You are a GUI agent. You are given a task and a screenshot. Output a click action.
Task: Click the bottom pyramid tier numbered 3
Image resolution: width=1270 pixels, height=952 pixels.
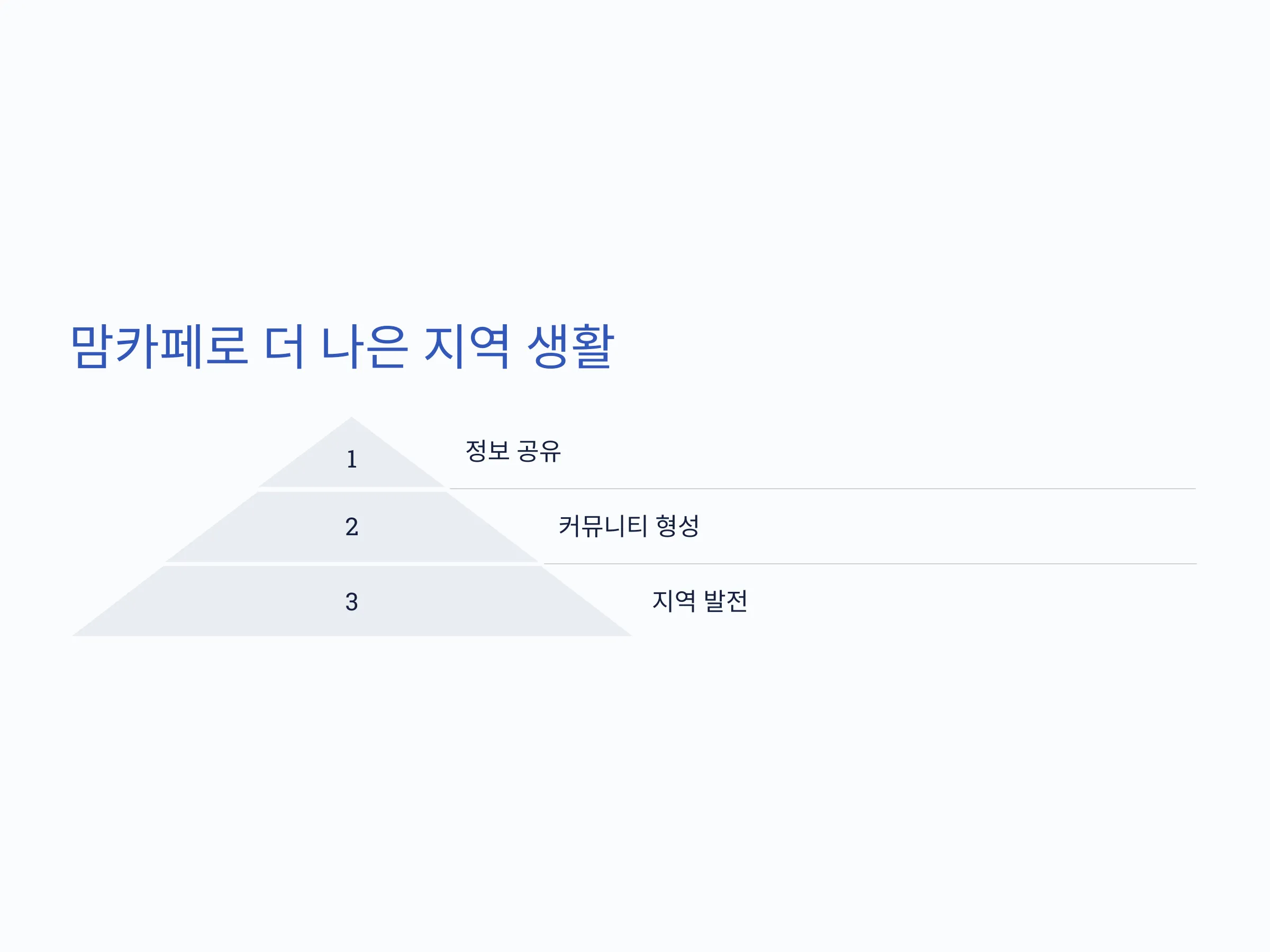351,601
